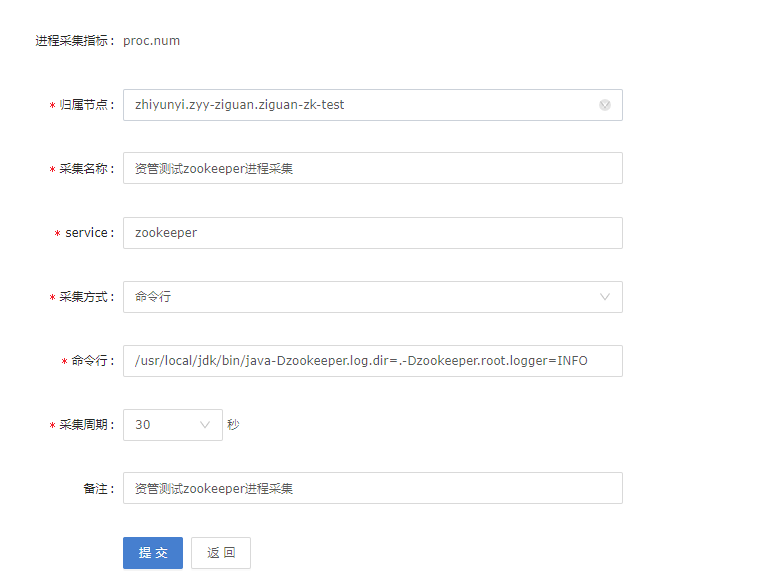Click the 进程采集指标 label
Viewport: 758px width, 587px height.
click(x=74, y=41)
